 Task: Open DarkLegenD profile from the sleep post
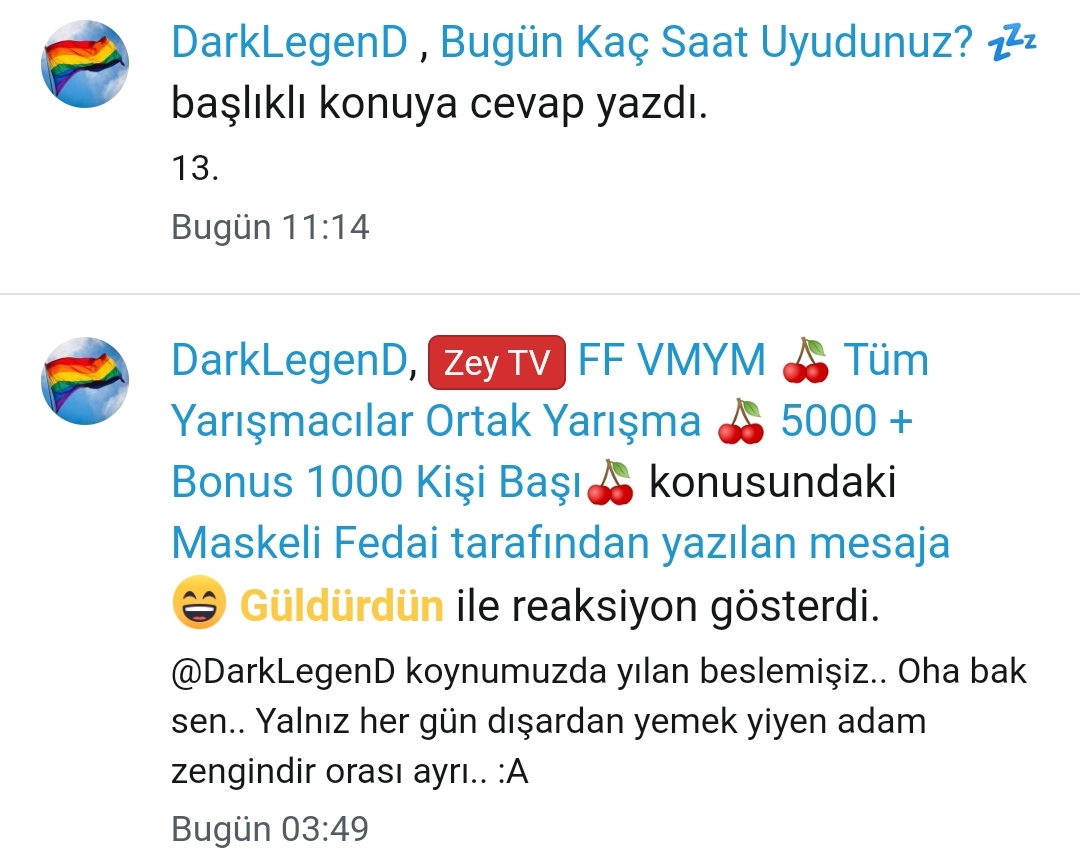pos(290,42)
